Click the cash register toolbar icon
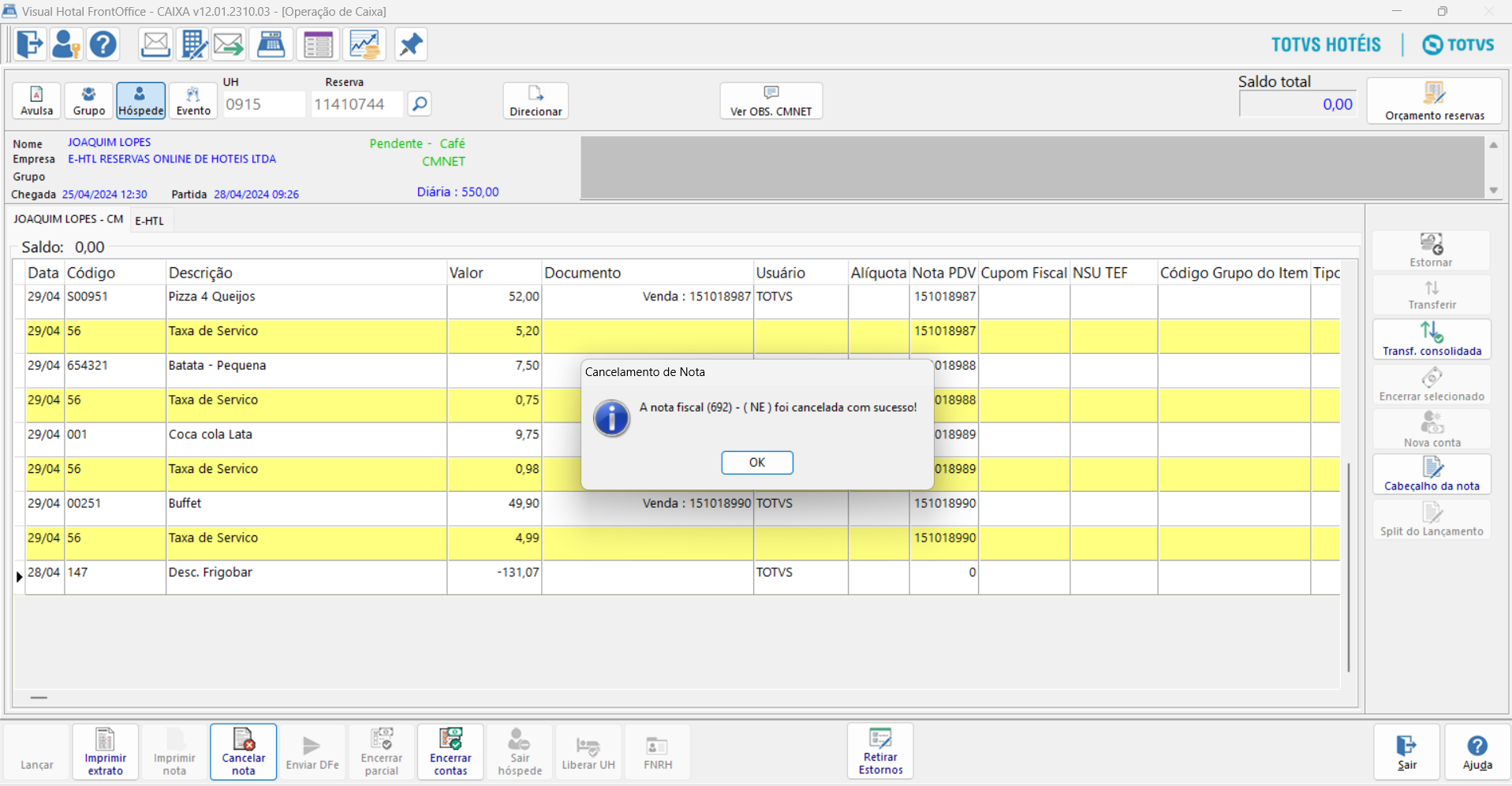This screenshot has height=786, width=1512. pos(271,44)
